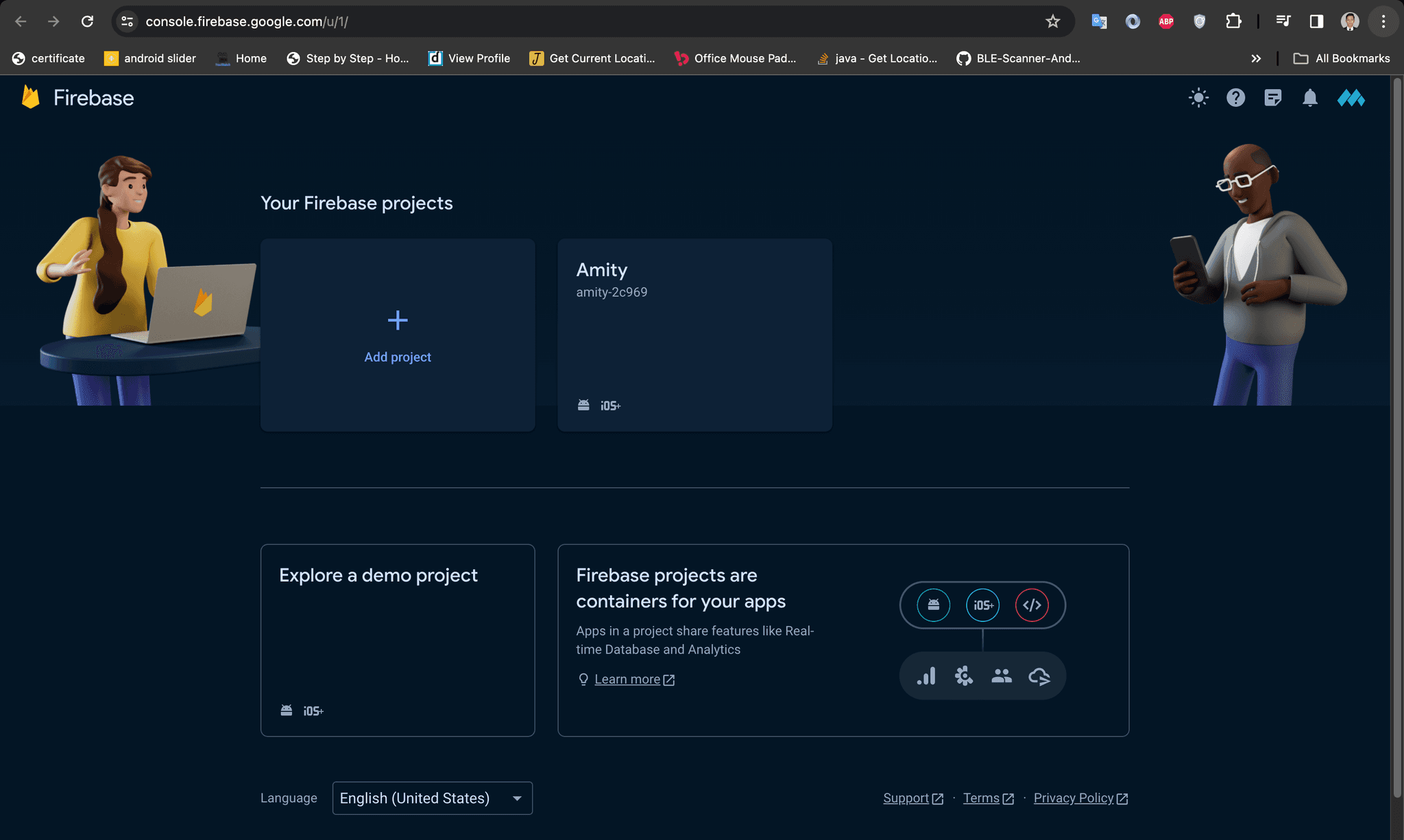The height and width of the screenshot is (840, 1404).
Task: Click the address bar URL
Action: pyautogui.click(x=247, y=21)
